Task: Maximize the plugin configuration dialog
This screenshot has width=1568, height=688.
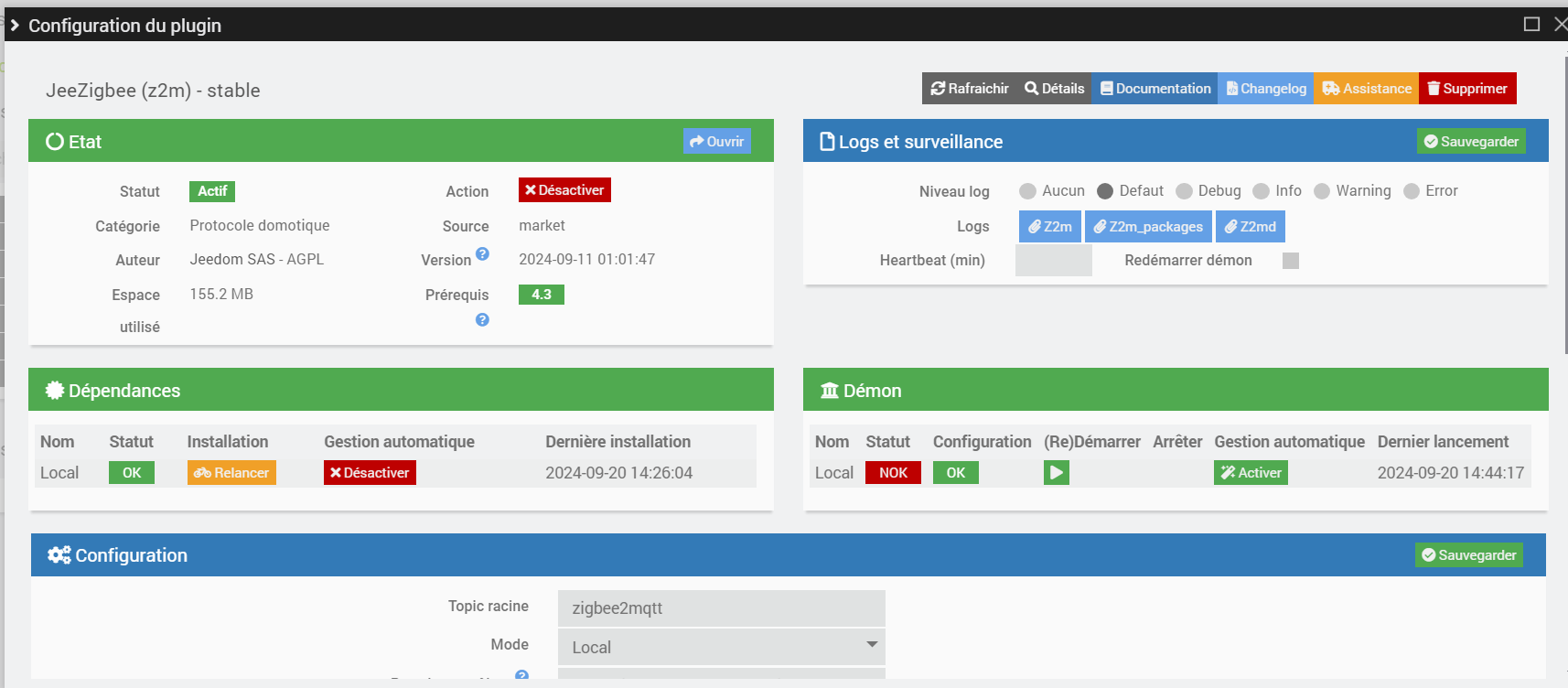Action: [x=1531, y=25]
